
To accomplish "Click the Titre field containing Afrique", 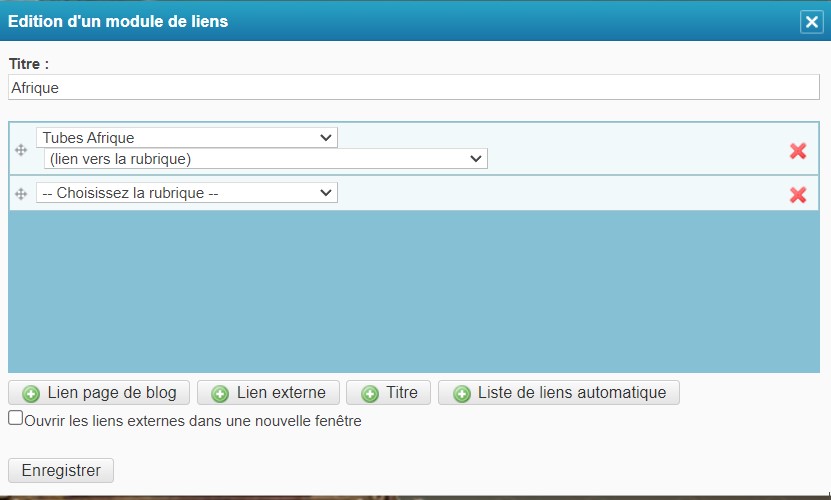I will pos(413,88).
